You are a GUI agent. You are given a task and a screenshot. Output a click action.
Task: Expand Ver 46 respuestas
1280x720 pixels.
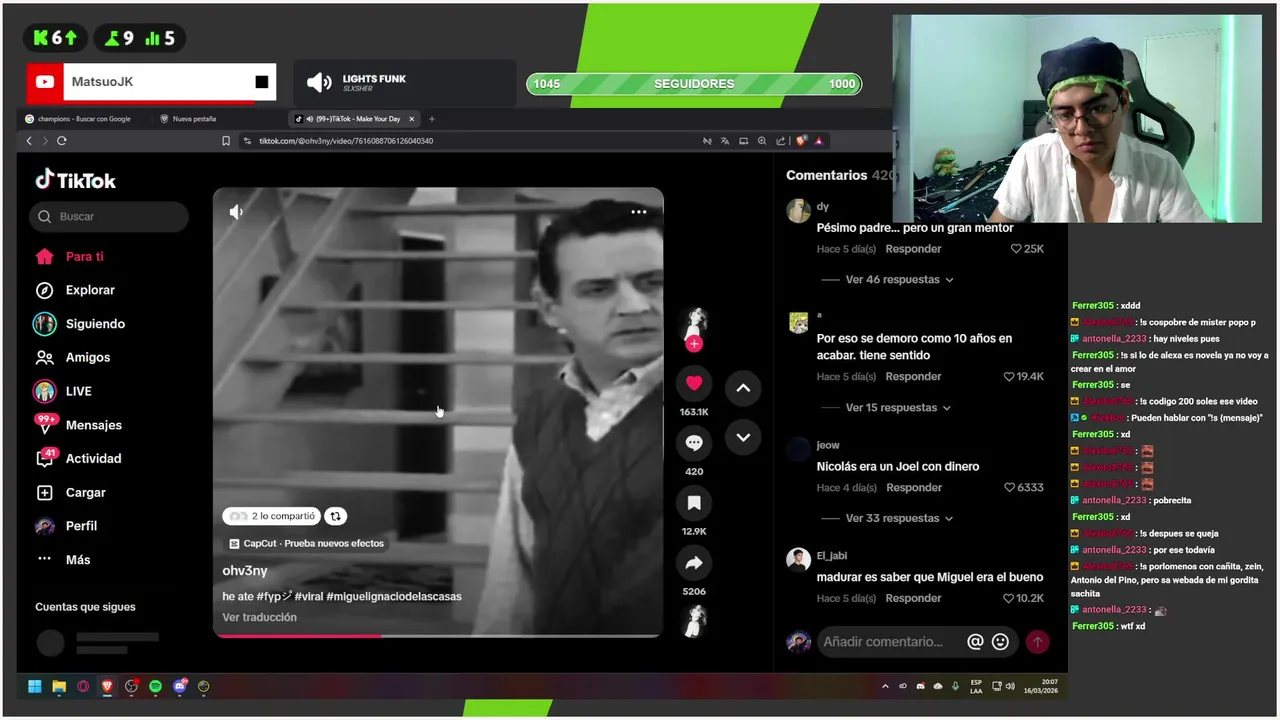[899, 280]
